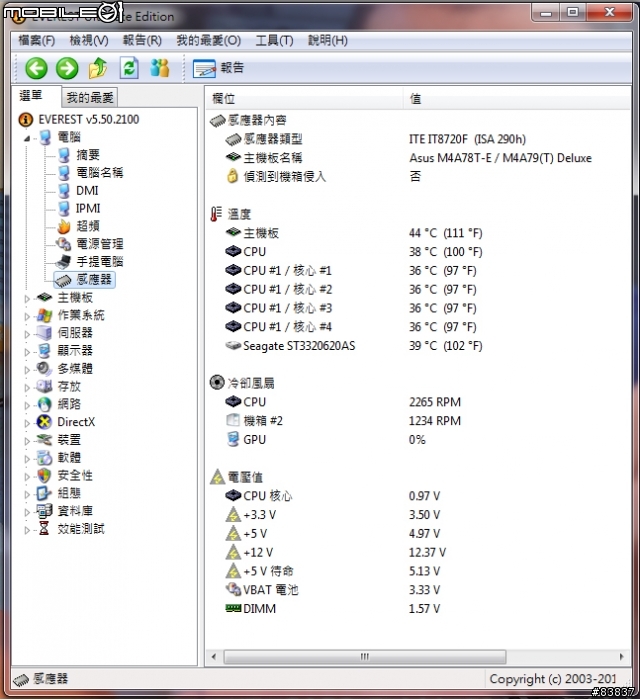640x700 pixels.
Task: Click the 效能測試 hourglass benchmark icon
Action: [44, 529]
